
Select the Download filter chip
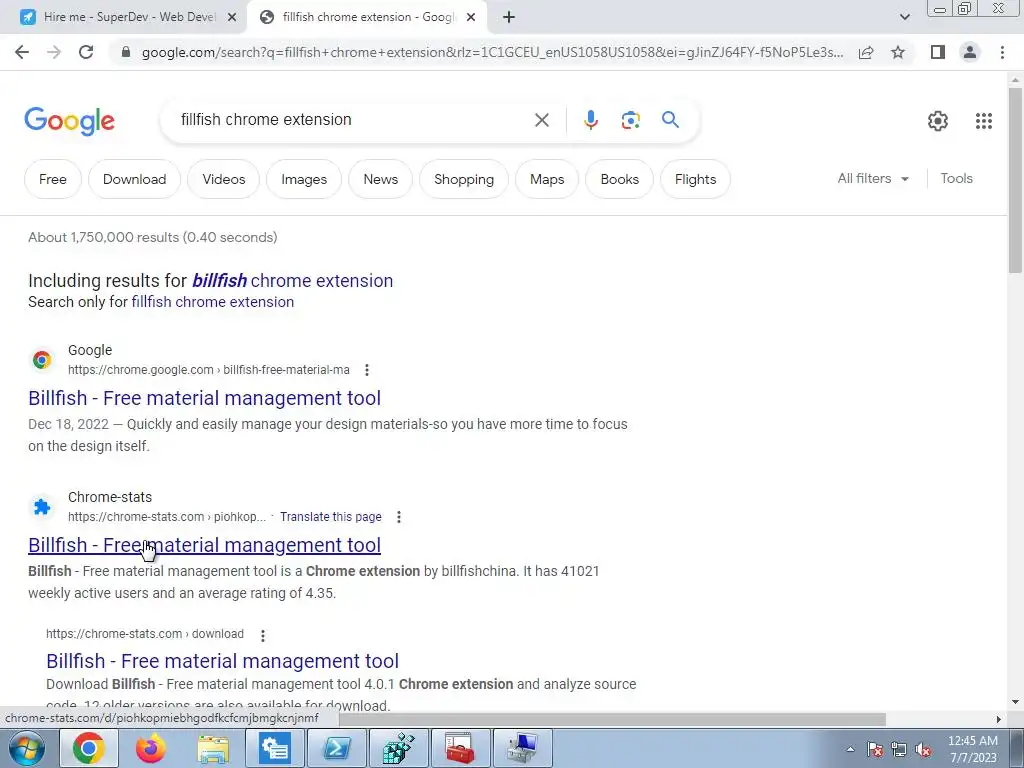coord(135,179)
